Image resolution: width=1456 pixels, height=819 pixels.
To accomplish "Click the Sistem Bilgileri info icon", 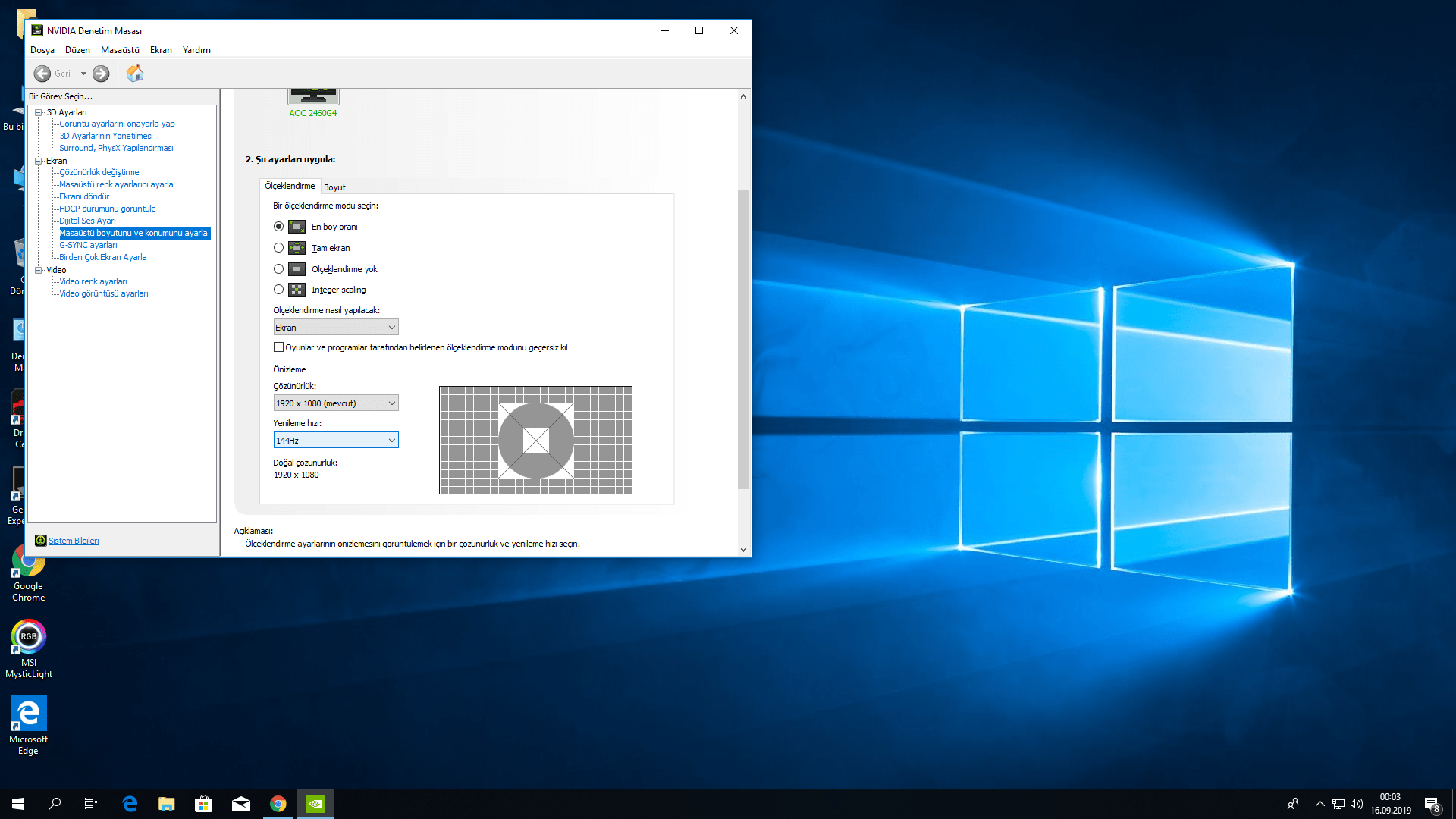I will pos(41,541).
